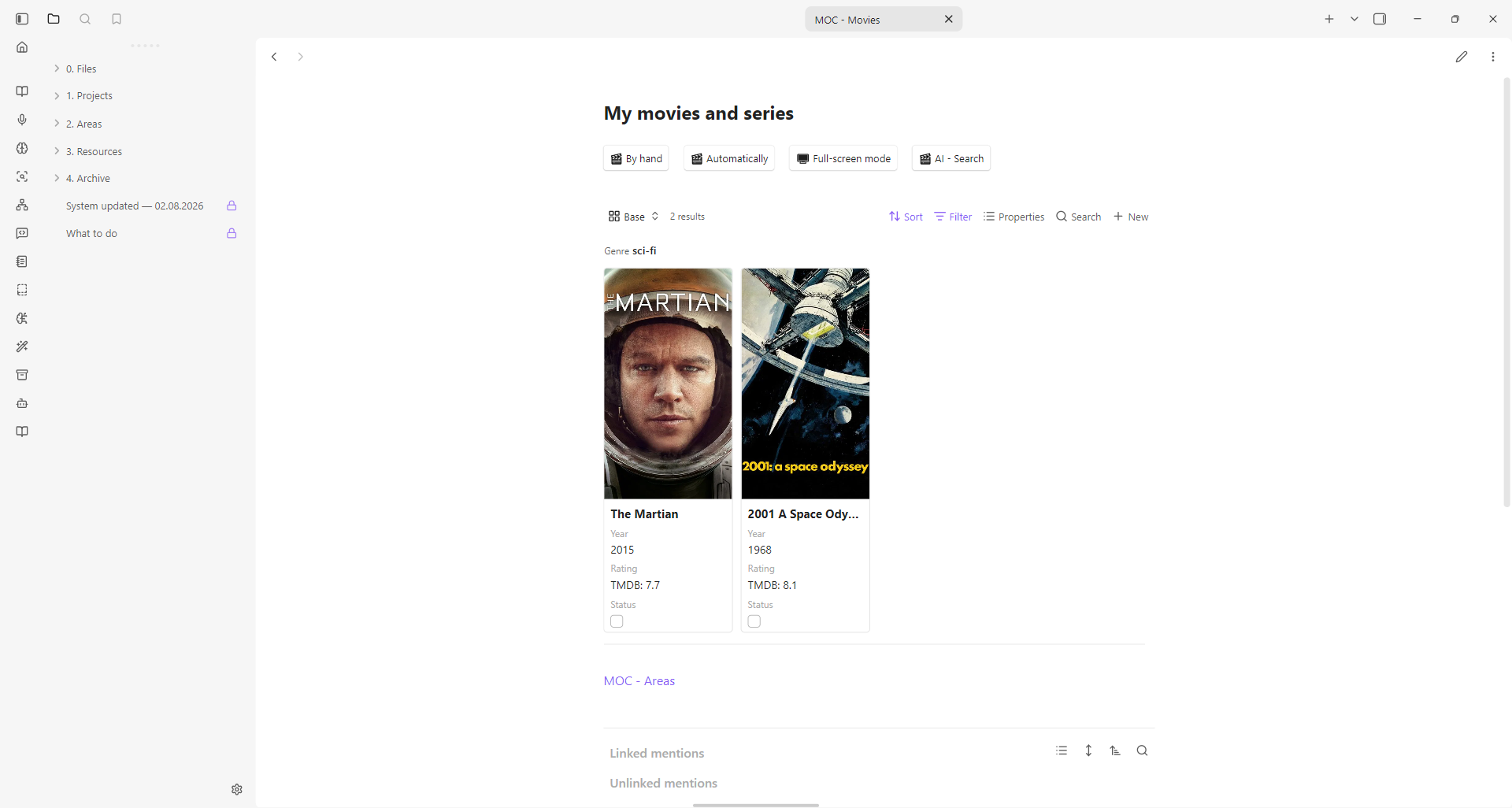Screen dimensions: 1512x808
Task: Open the search pane magnifier icon
Action: (85, 19)
